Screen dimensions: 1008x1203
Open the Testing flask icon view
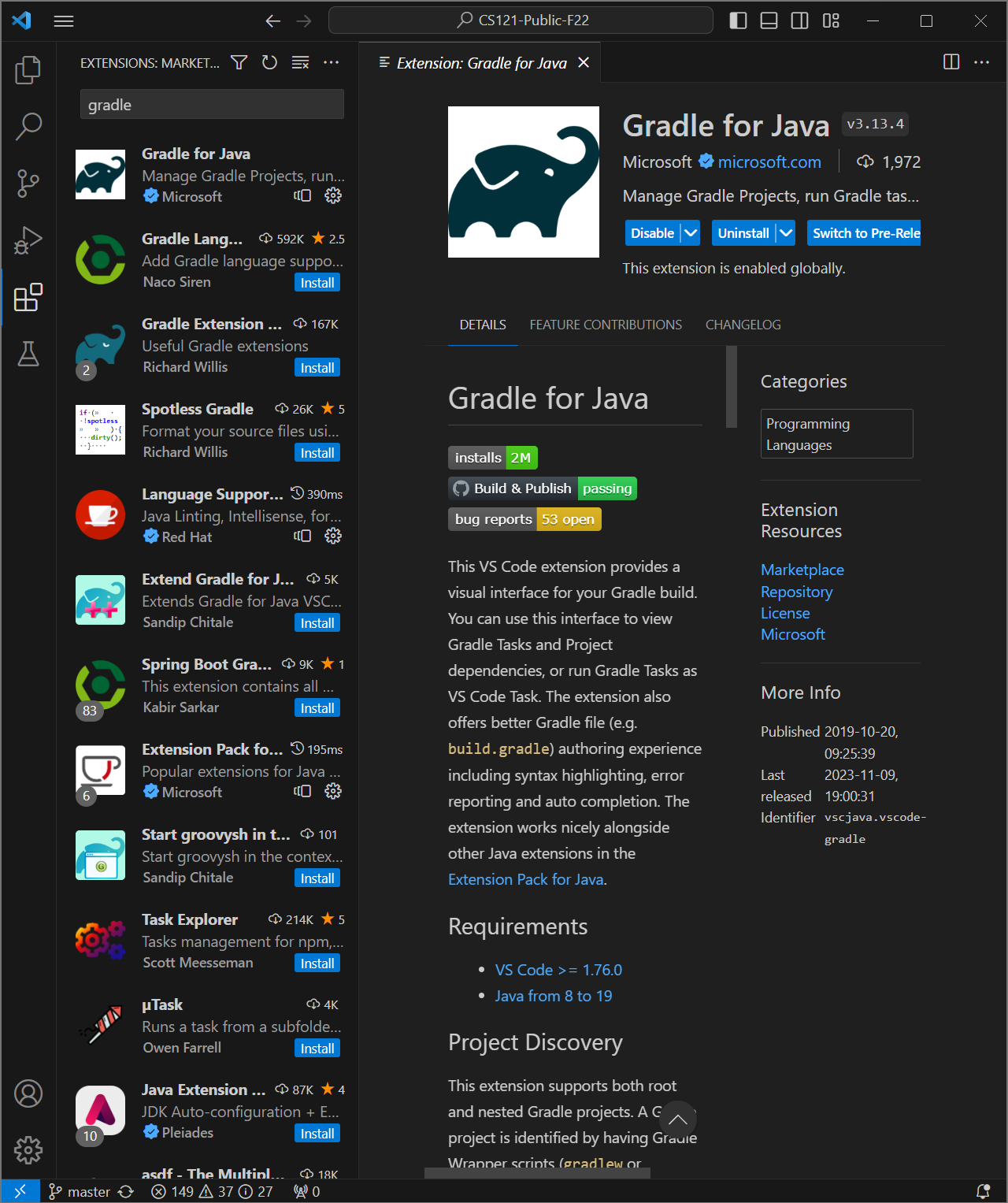[28, 354]
